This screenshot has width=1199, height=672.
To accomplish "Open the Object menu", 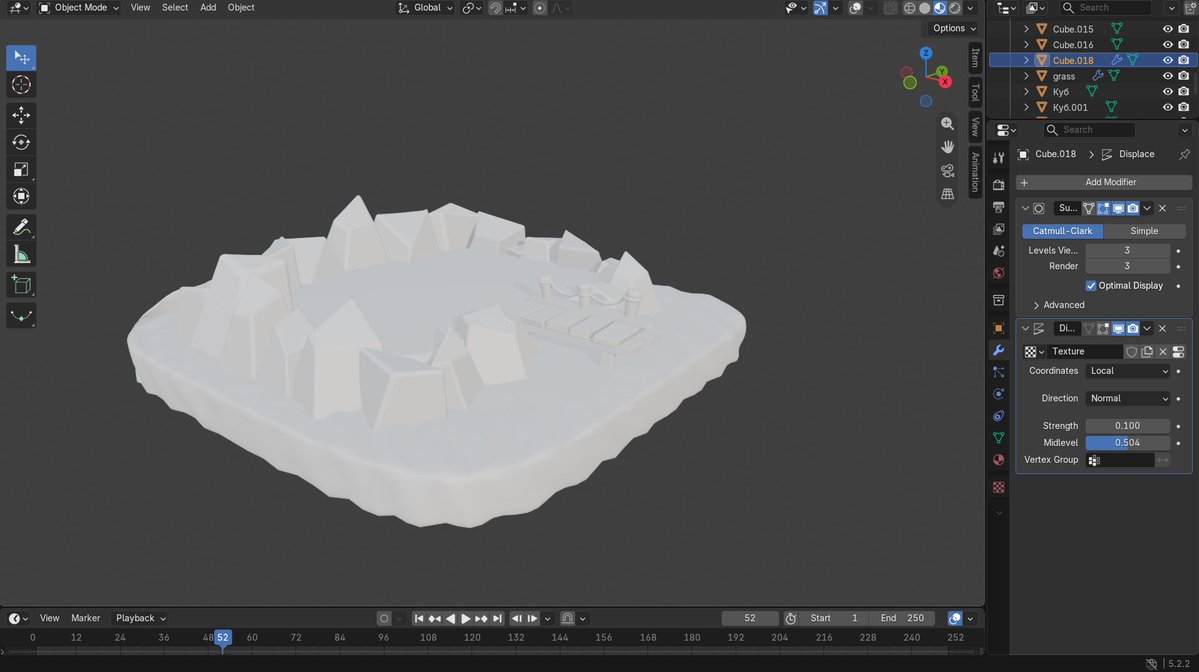I will click(x=241, y=8).
